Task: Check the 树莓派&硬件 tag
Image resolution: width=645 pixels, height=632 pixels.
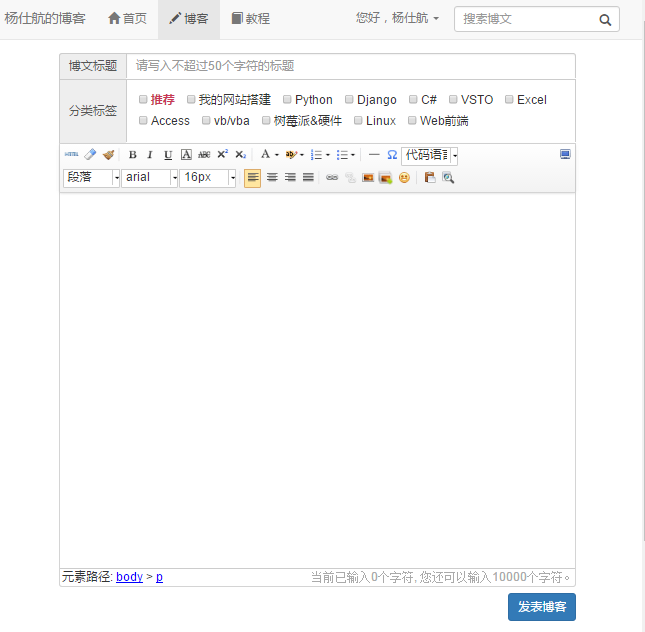Action: 266,120
